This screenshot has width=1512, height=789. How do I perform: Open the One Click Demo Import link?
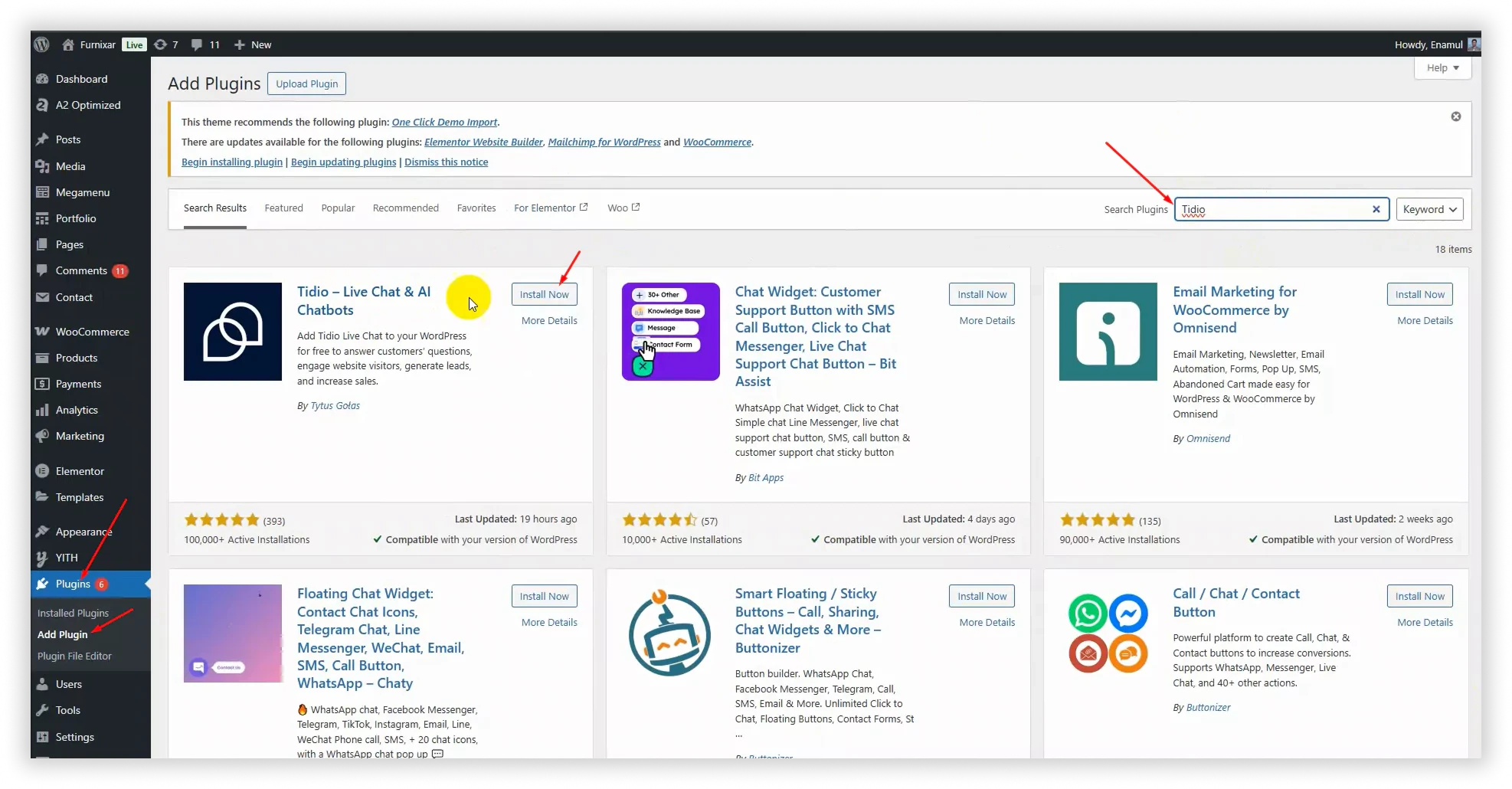(x=444, y=122)
